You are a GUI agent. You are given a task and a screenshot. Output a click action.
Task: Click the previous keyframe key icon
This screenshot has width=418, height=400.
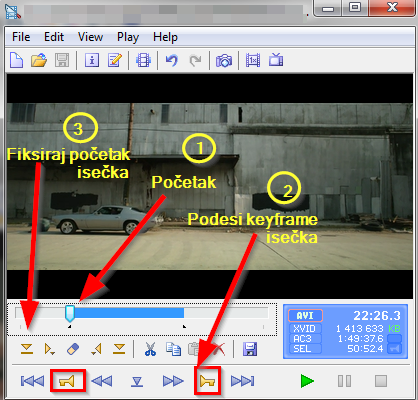(68, 380)
